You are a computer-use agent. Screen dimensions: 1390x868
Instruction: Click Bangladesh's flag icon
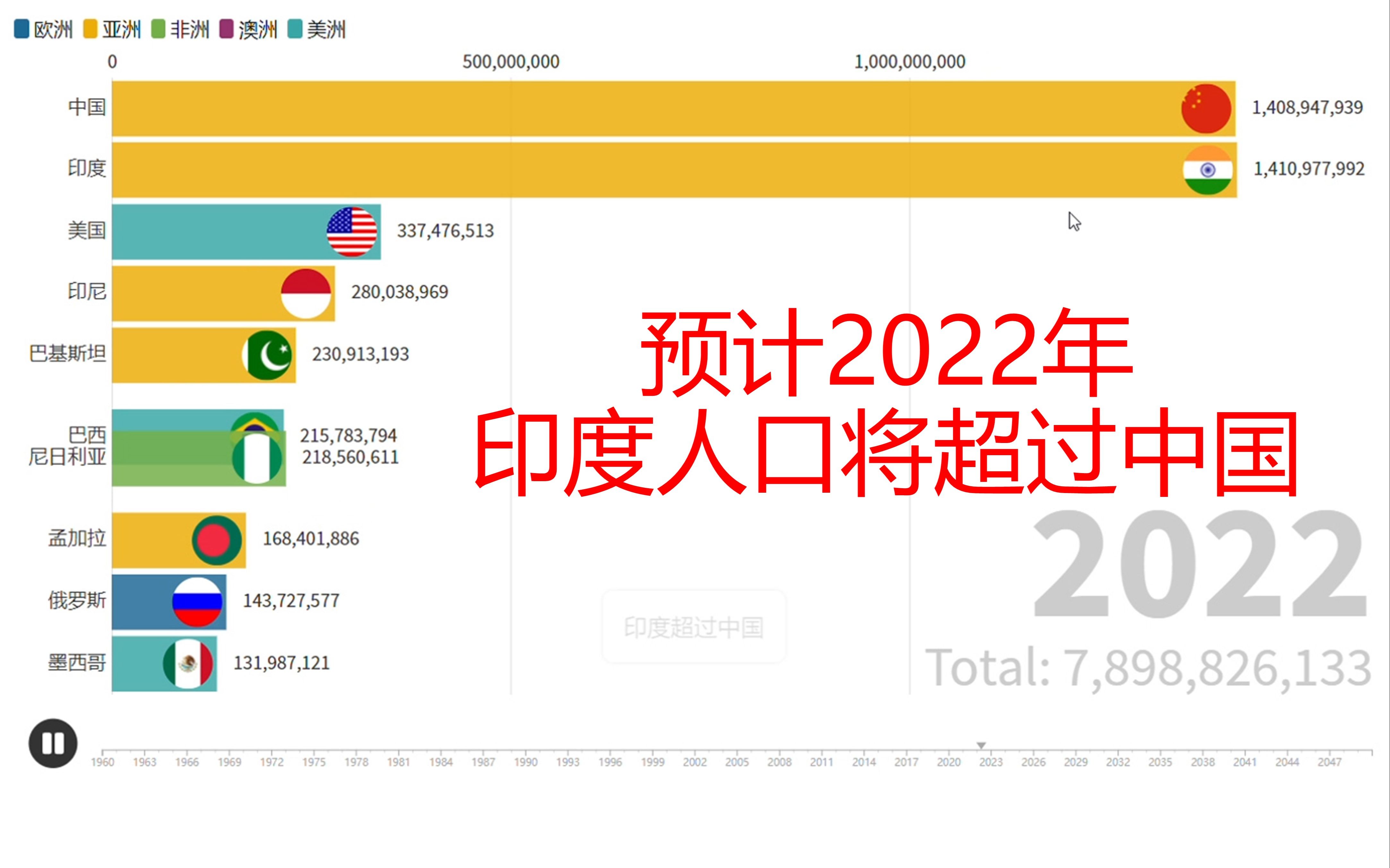coord(217,540)
